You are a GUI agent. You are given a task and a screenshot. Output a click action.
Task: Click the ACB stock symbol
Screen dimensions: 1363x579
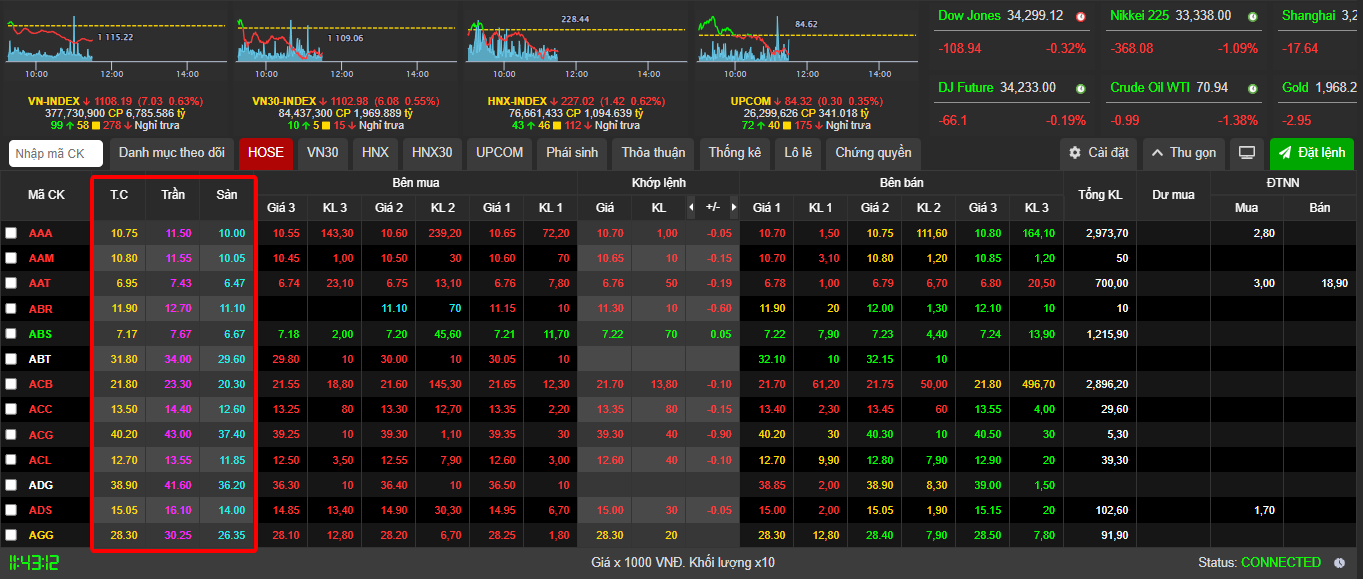click(x=41, y=384)
